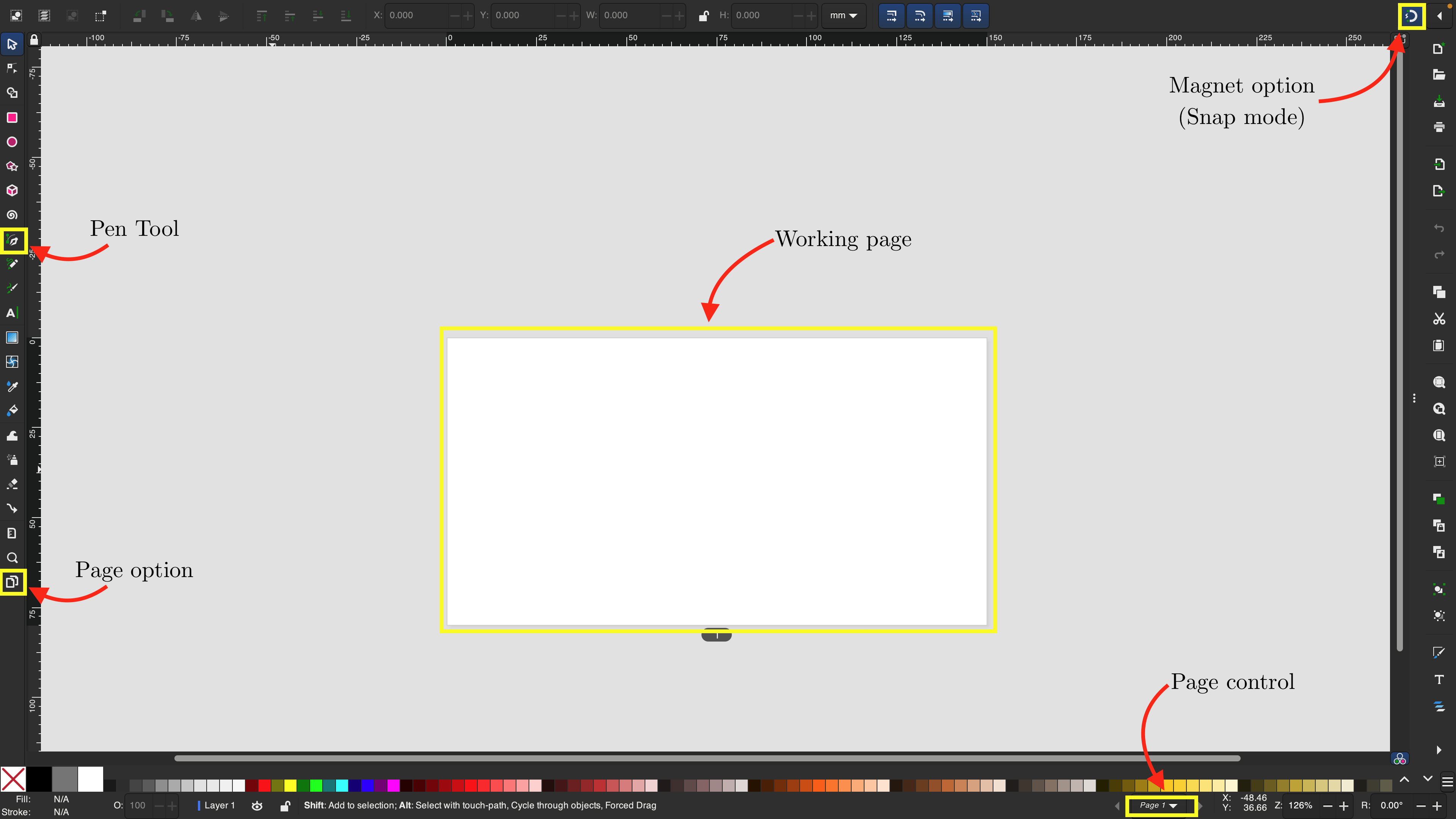Image resolution: width=1456 pixels, height=819 pixels.
Task: Toggle the width/height ratio lock
Action: click(x=704, y=16)
